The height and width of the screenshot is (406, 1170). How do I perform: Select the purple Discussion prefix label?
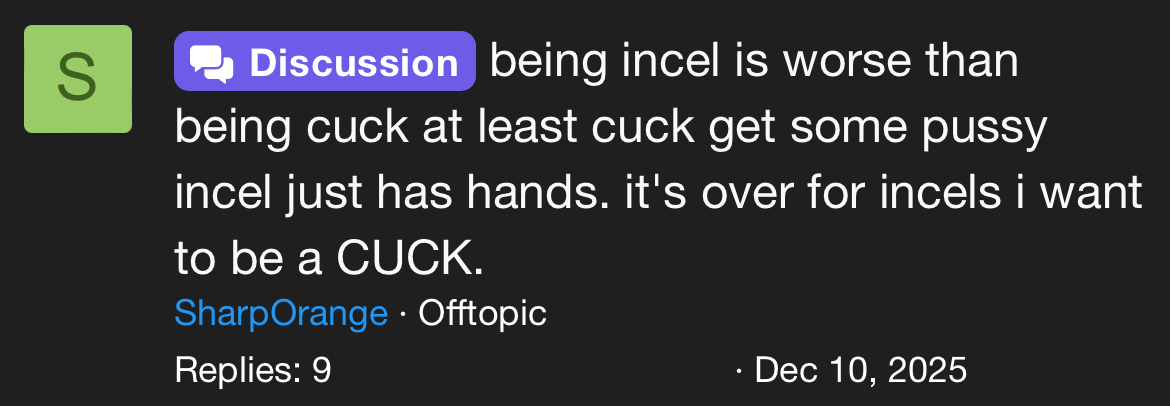[324, 63]
